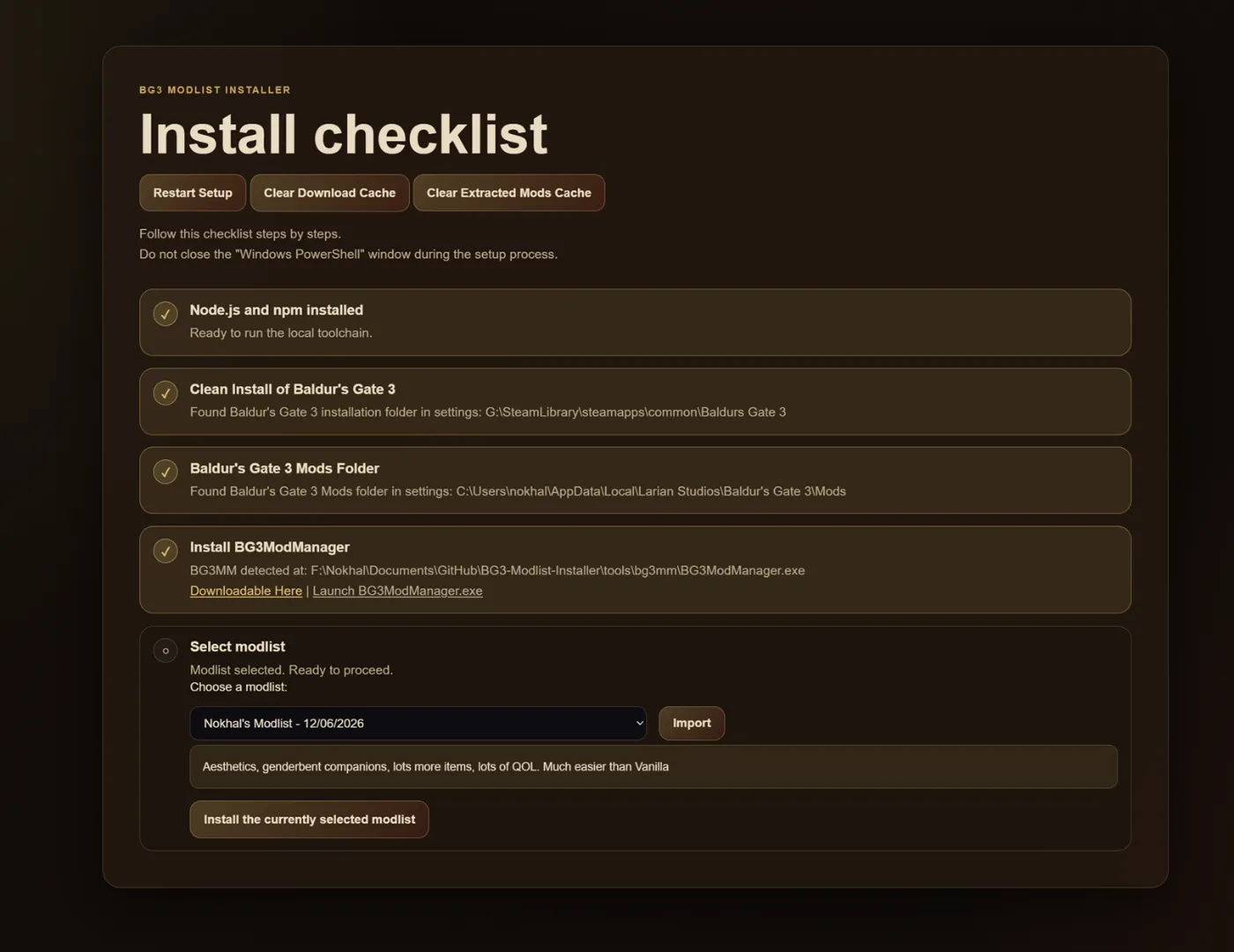Clear Extracted Mods Cache button

509,193
